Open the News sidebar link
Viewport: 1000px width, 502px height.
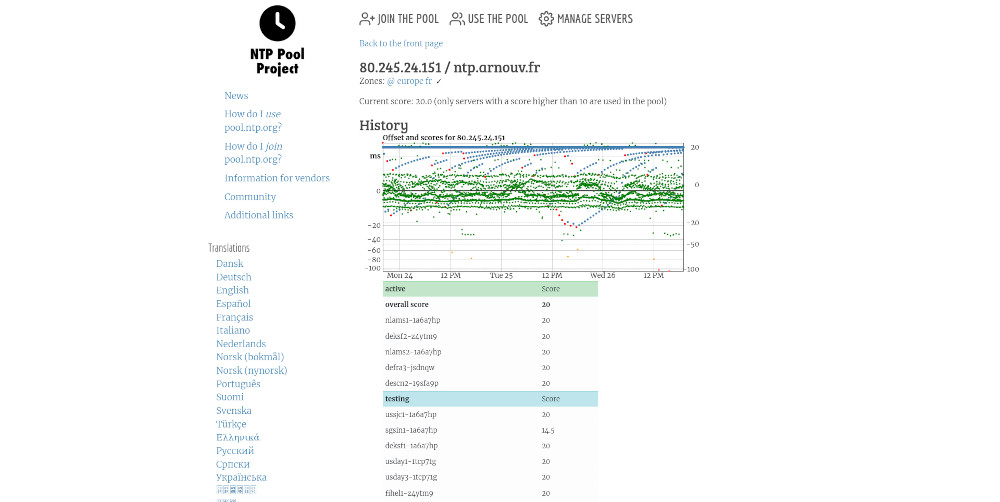point(236,96)
